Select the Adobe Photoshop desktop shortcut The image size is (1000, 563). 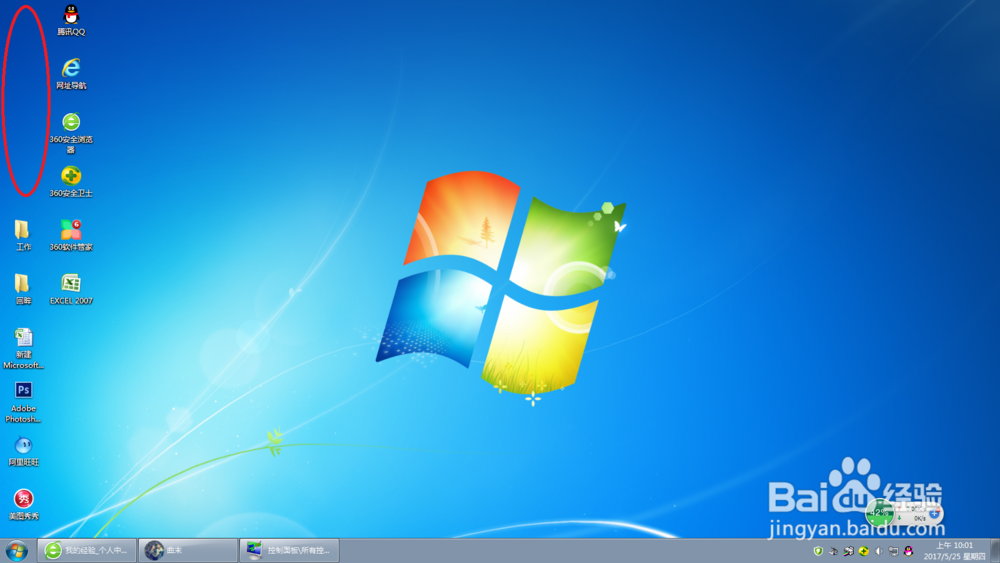[x=23, y=402]
